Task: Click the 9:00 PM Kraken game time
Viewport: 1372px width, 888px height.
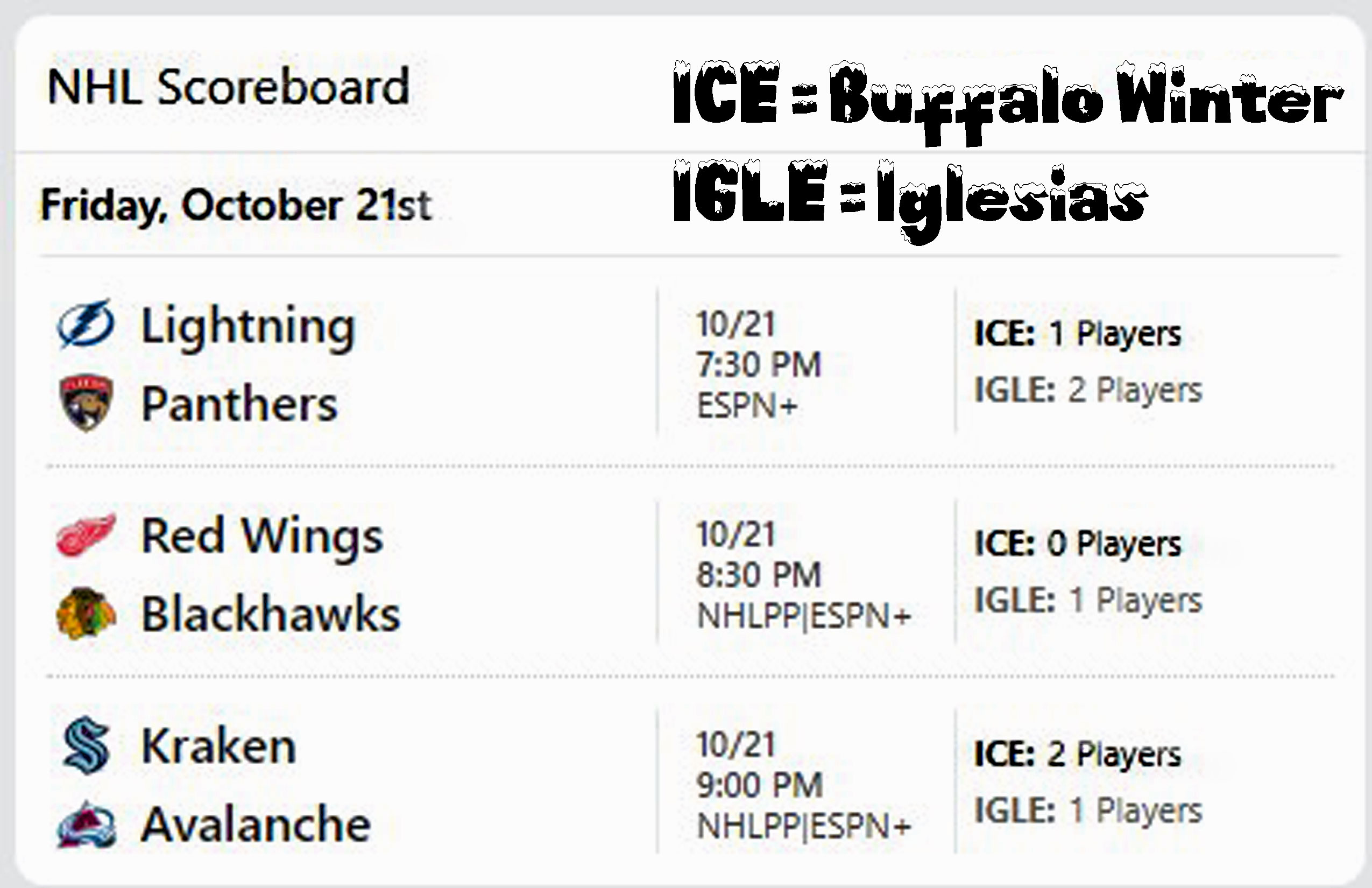Action: coord(759,785)
